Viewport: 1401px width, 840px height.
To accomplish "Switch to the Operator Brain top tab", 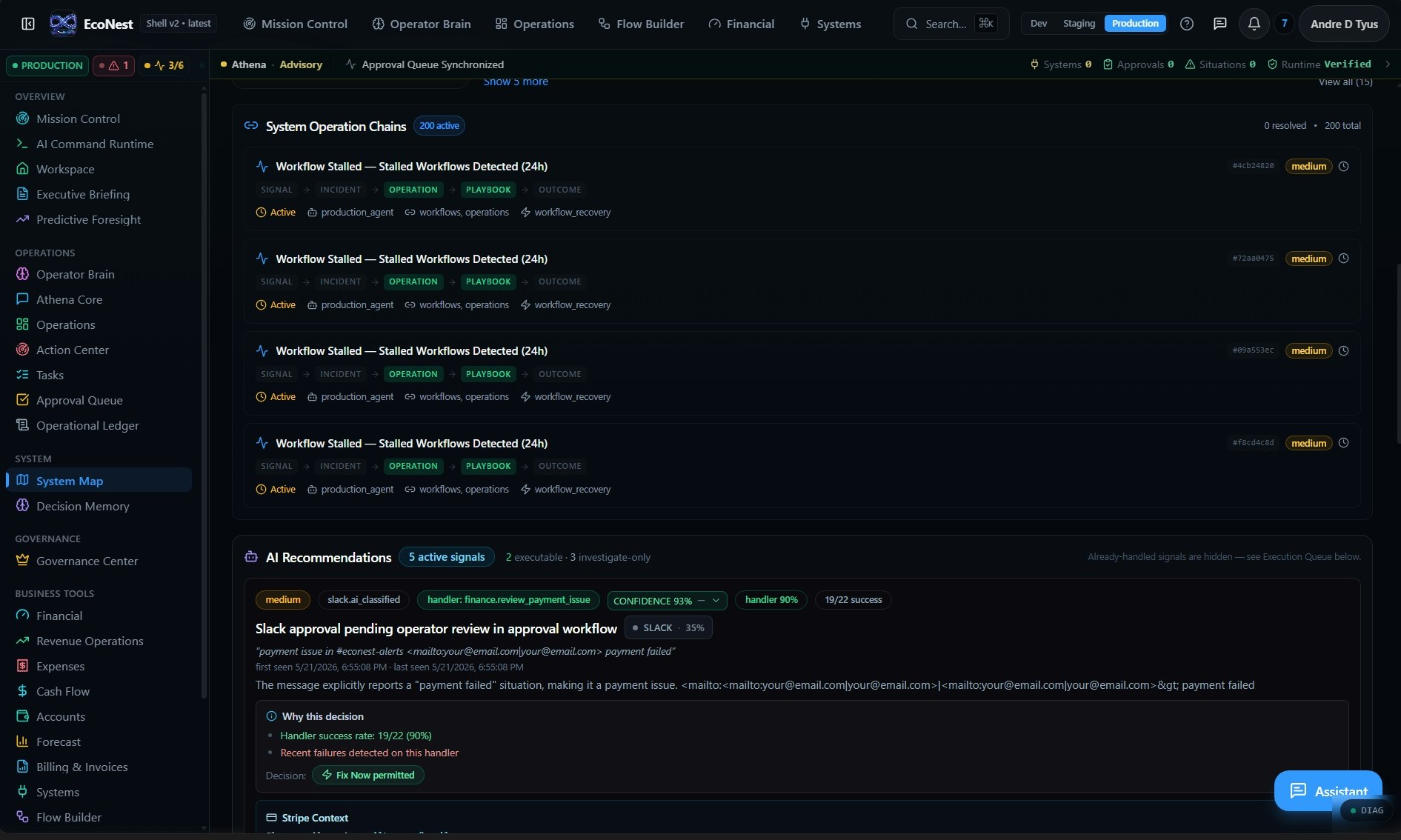I will pyautogui.click(x=421, y=24).
